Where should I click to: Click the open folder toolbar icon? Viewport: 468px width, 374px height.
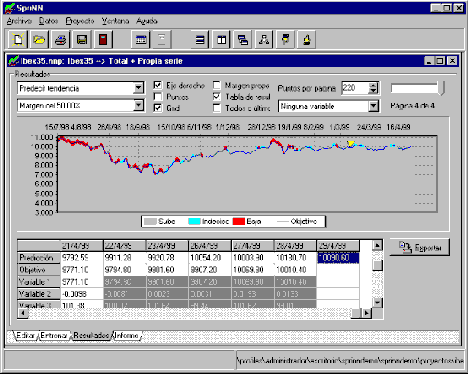tap(39, 40)
